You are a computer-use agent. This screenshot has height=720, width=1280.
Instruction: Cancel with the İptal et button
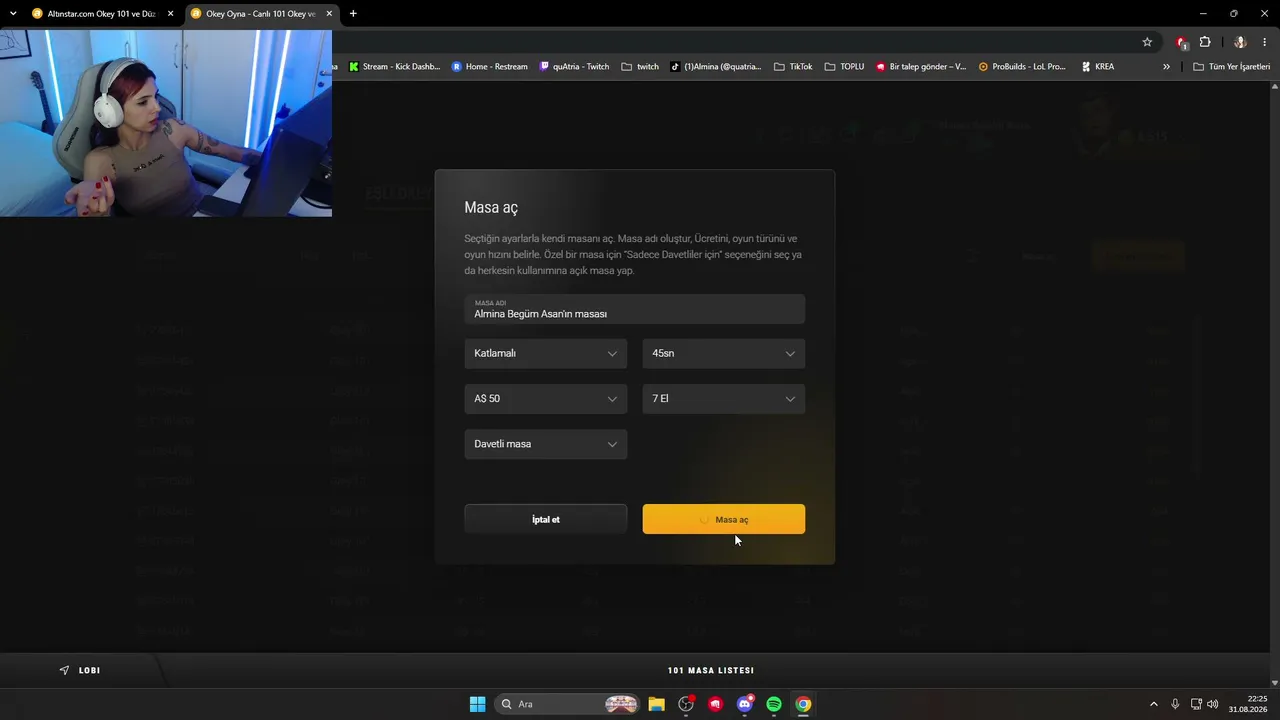tap(545, 519)
